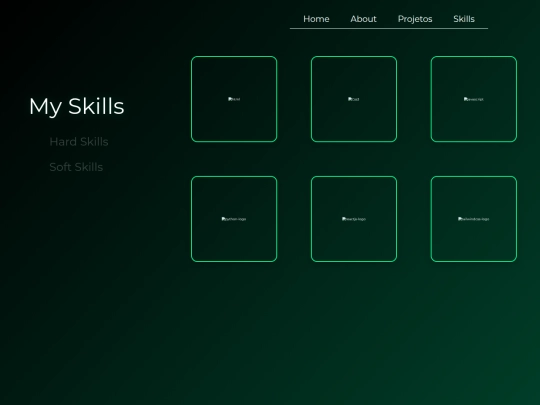Show the Soft Skills list
This screenshot has width=540, height=405.
[76, 167]
